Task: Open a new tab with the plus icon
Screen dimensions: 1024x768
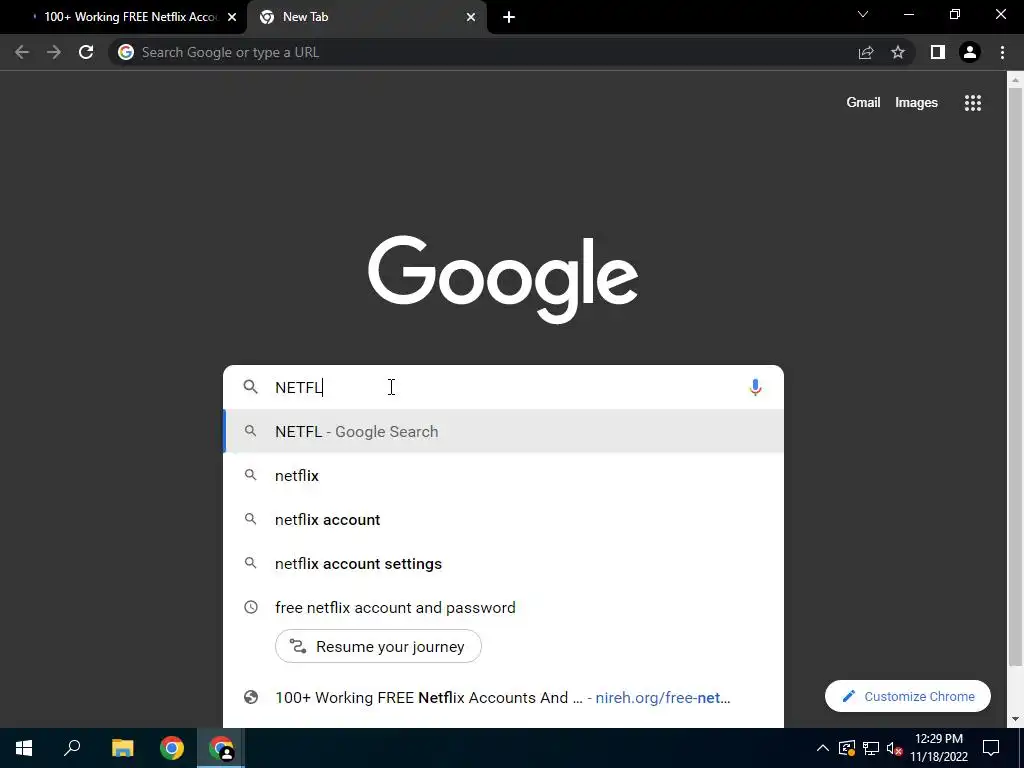Action: 509,17
